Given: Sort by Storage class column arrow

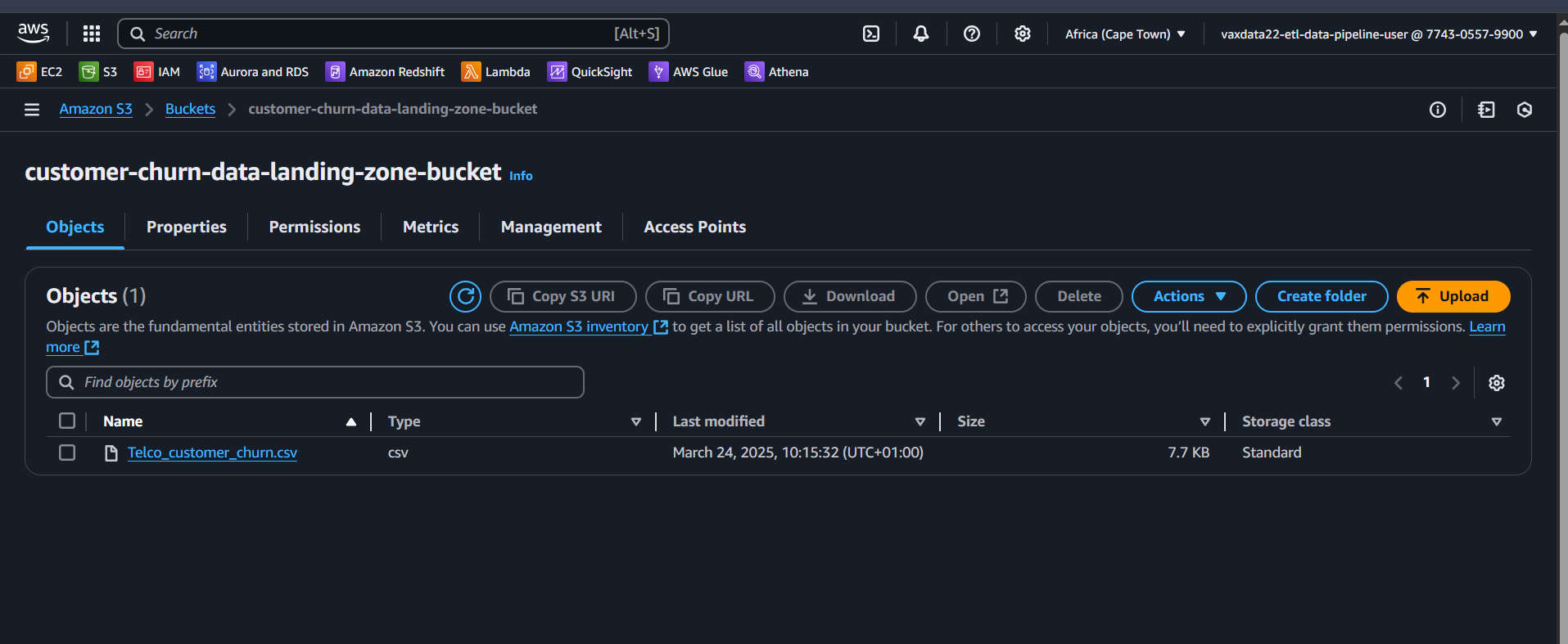Looking at the screenshot, I should click(1497, 422).
